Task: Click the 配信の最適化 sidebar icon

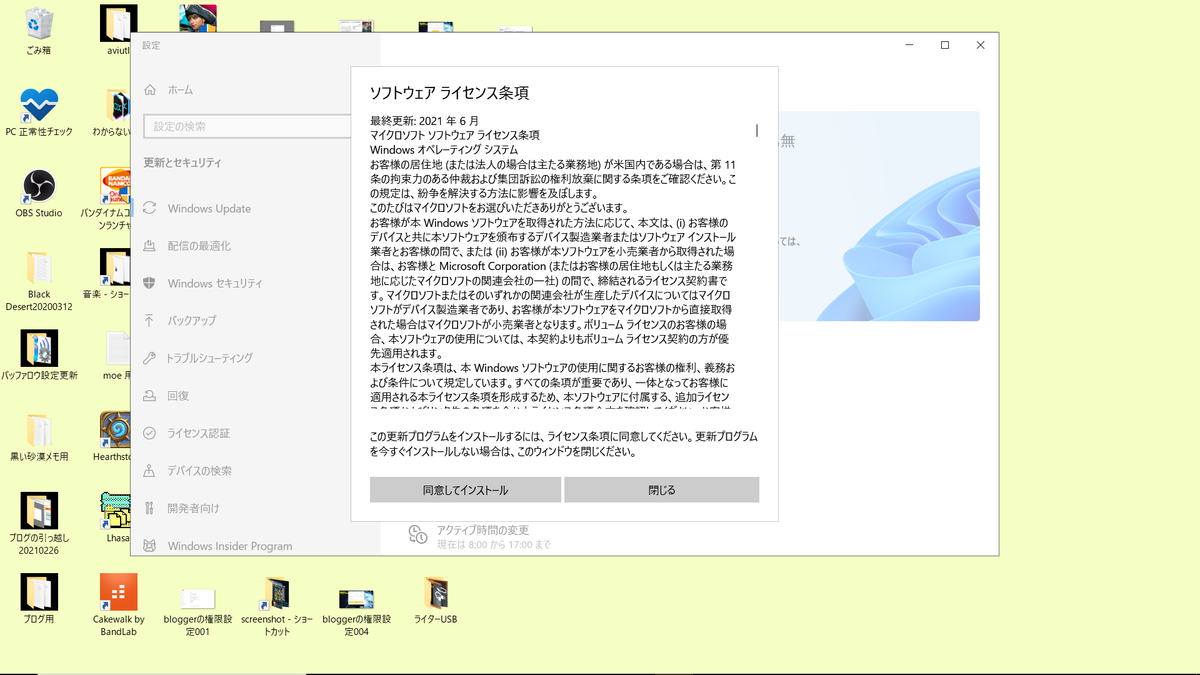Action: pyautogui.click(x=150, y=245)
